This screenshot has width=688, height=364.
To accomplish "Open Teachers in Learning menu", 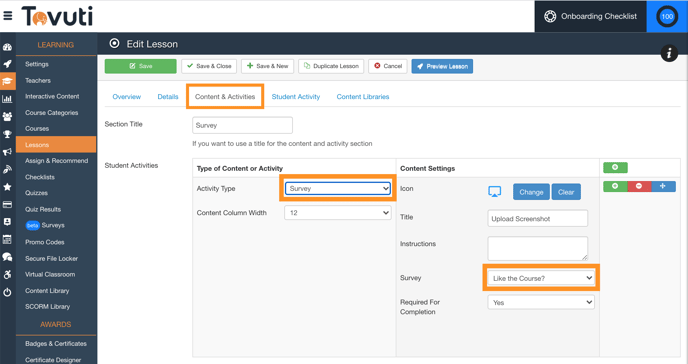I will tap(38, 81).
